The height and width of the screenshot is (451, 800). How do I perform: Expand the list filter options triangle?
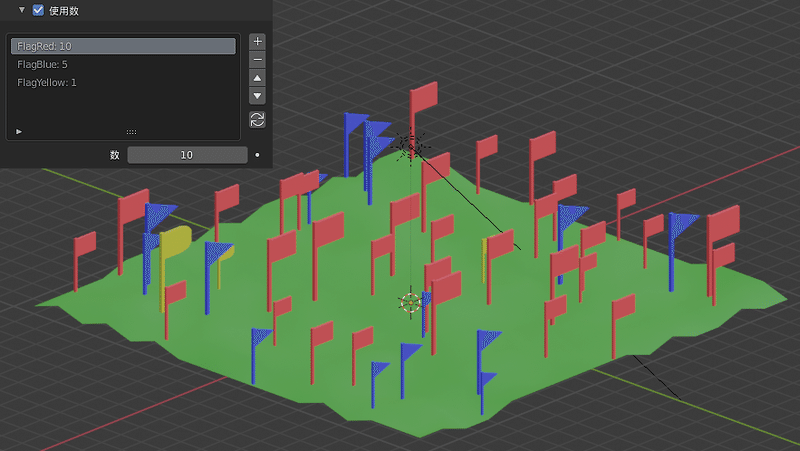(19, 132)
